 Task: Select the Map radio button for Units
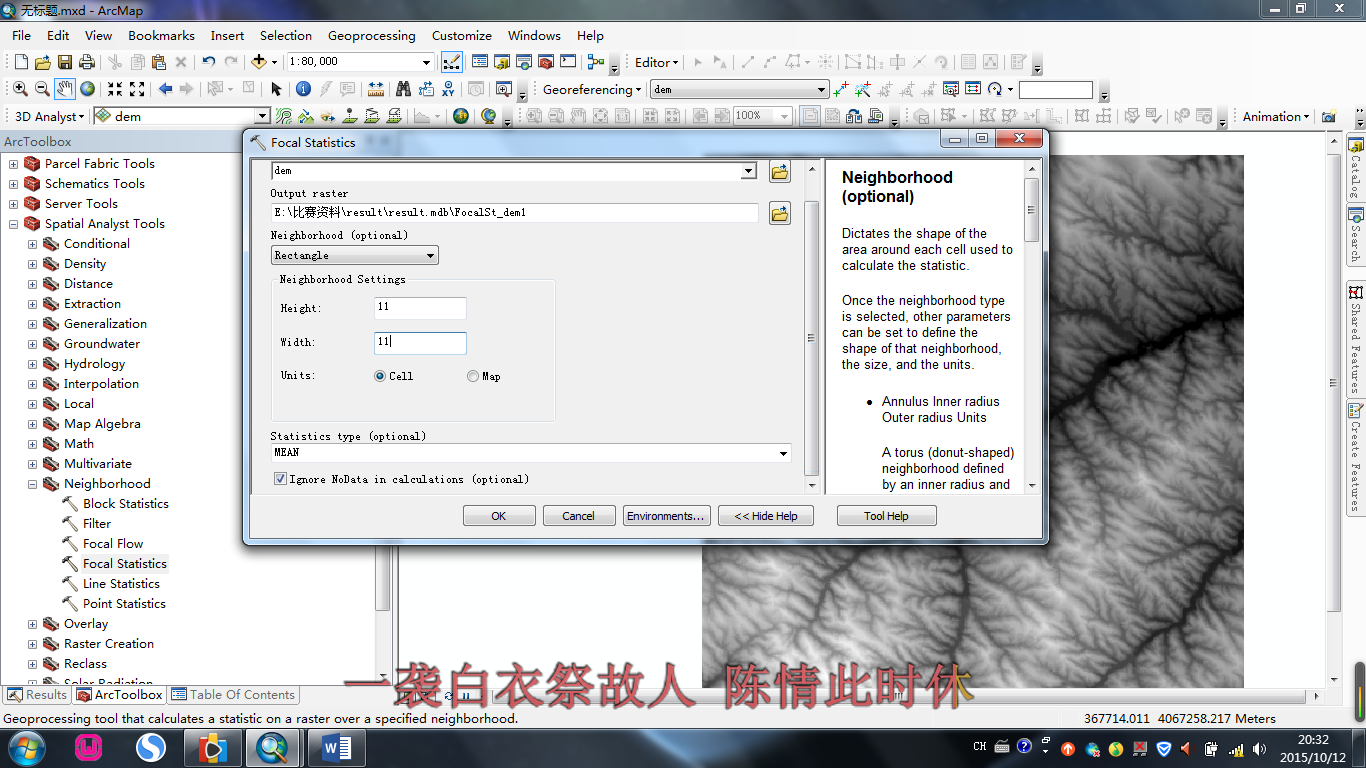click(x=471, y=375)
